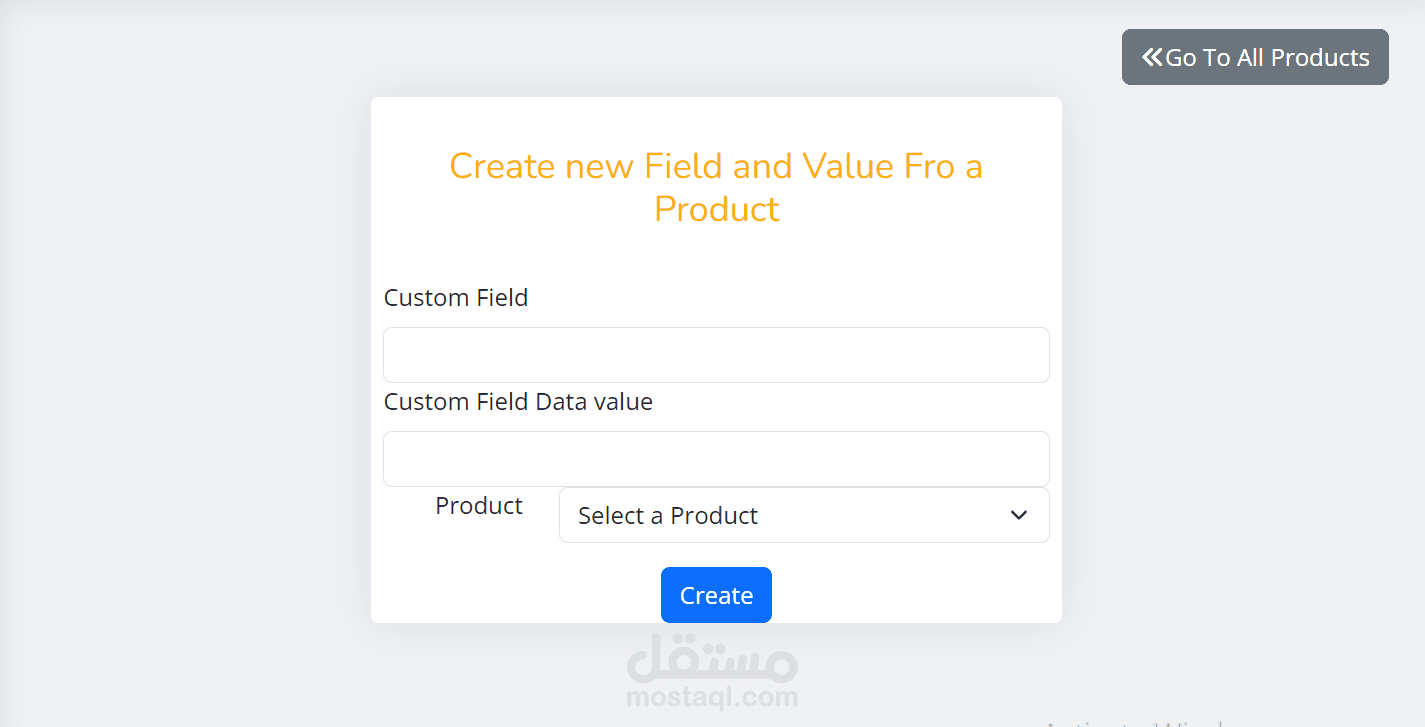Focus the Custom Field text box

click(x=716, y=355)
